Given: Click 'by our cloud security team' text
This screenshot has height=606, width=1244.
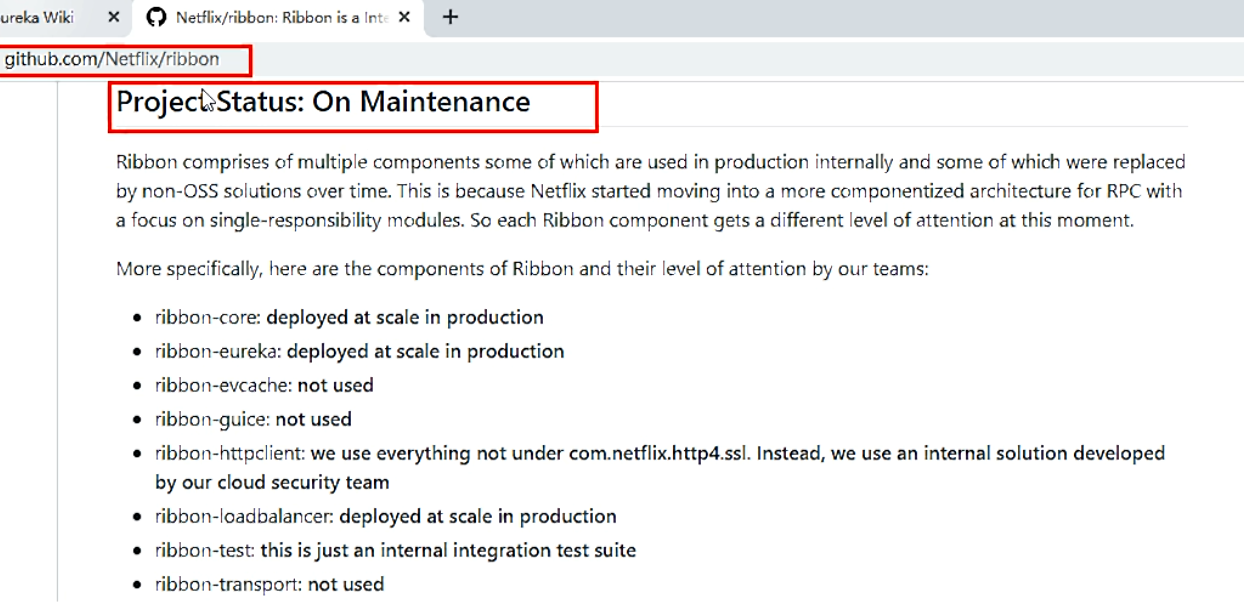Looking at the screenshot, I should tap(272, 482).
